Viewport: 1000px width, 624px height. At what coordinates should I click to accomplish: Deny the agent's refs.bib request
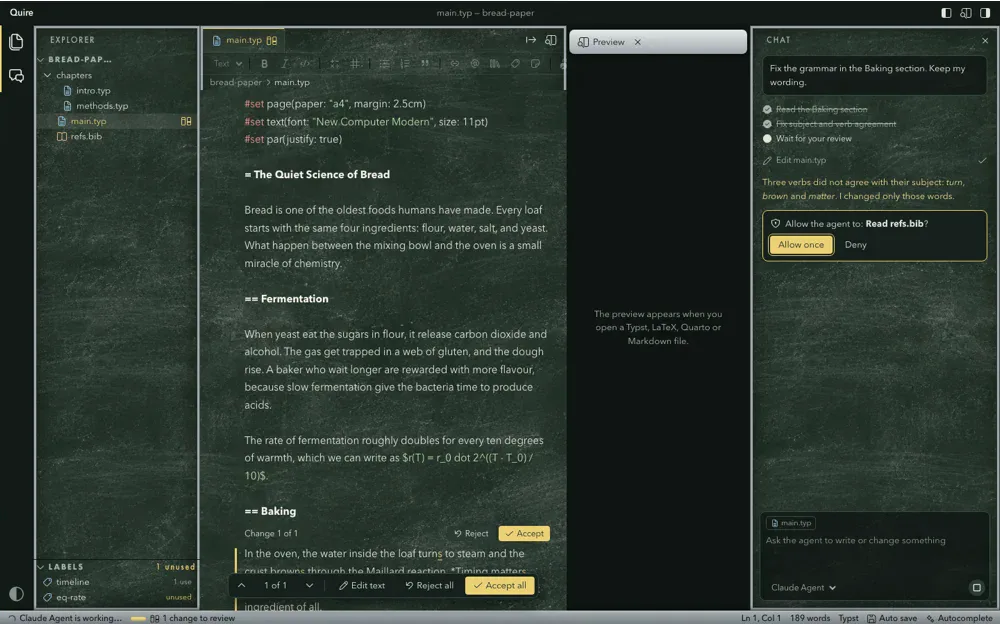(x=855, y=245)
